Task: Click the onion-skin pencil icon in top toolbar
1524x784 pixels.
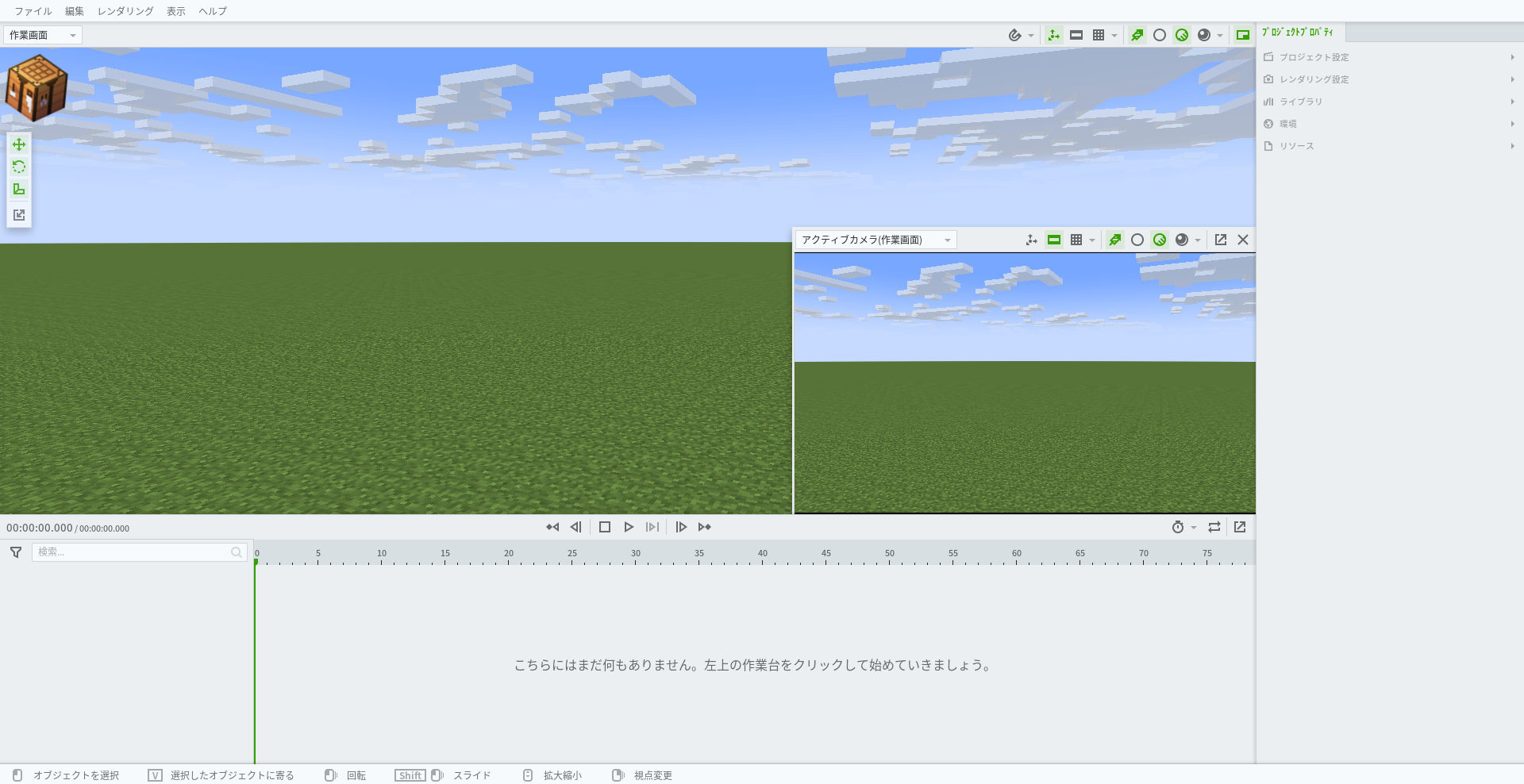Action: tap(1014, 35)
